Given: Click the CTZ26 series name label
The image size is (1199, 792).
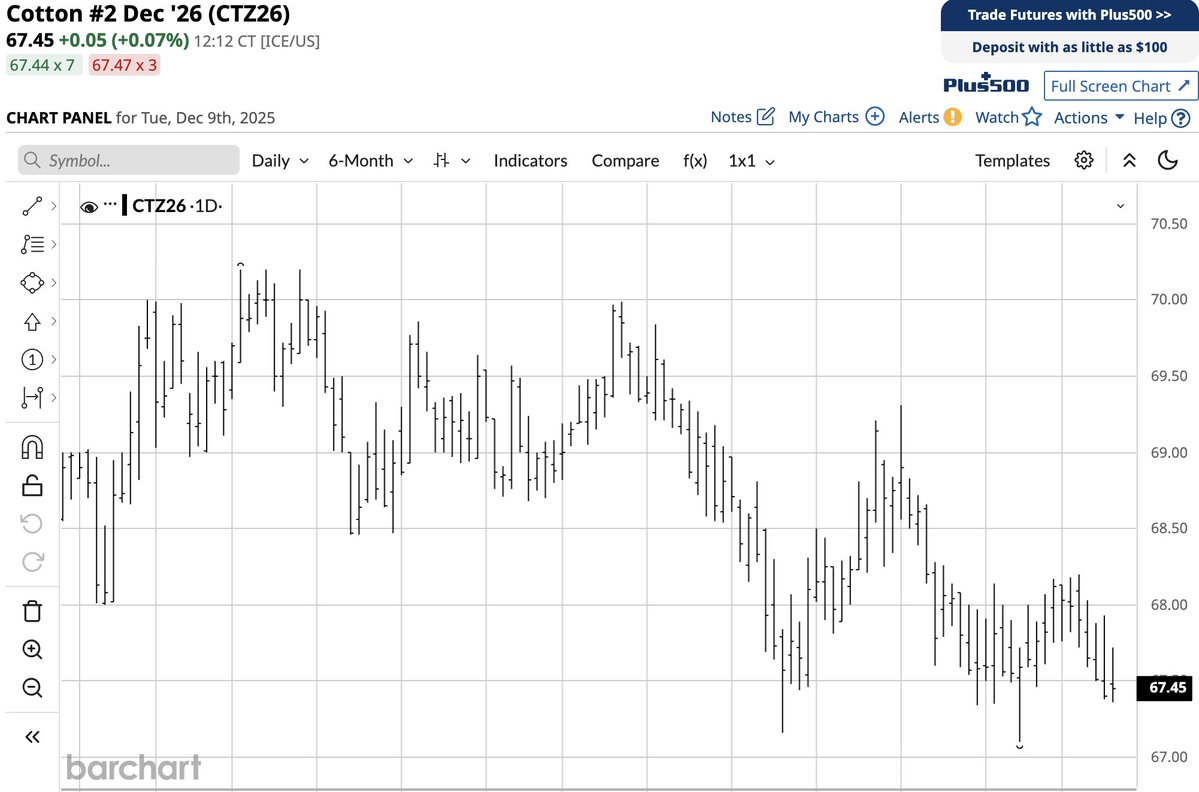Looking at the screenshot, I should [159, 206].
